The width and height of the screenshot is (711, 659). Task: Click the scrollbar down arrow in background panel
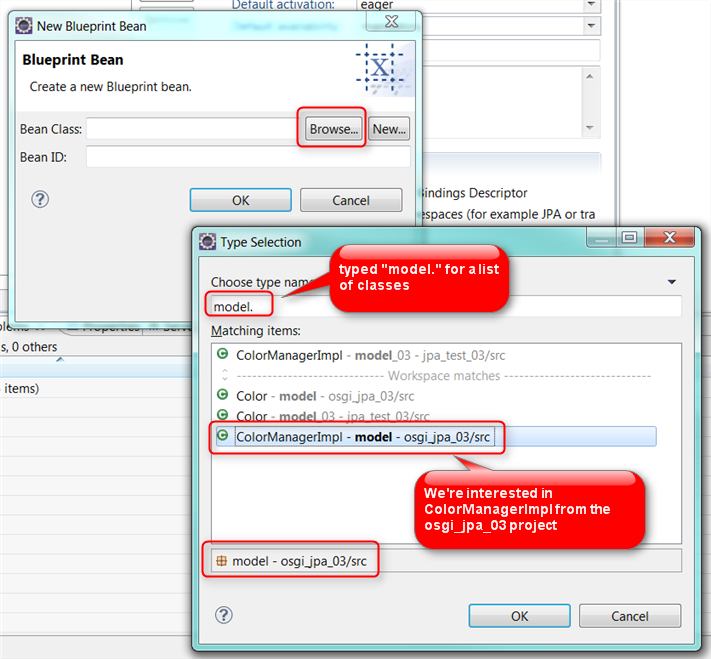click(x=591, y=128)
